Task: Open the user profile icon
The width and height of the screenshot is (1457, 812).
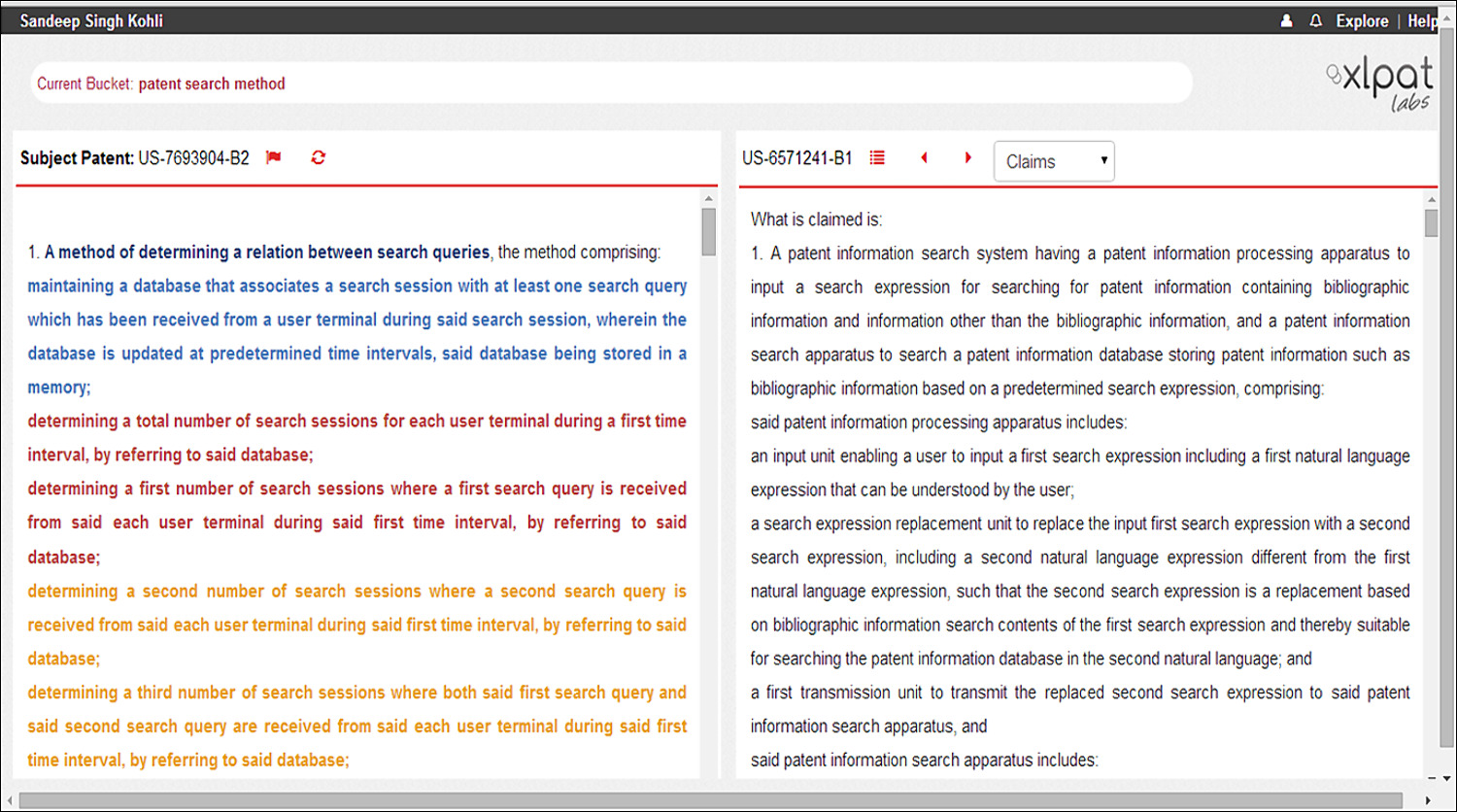Action: point(1287,20)
